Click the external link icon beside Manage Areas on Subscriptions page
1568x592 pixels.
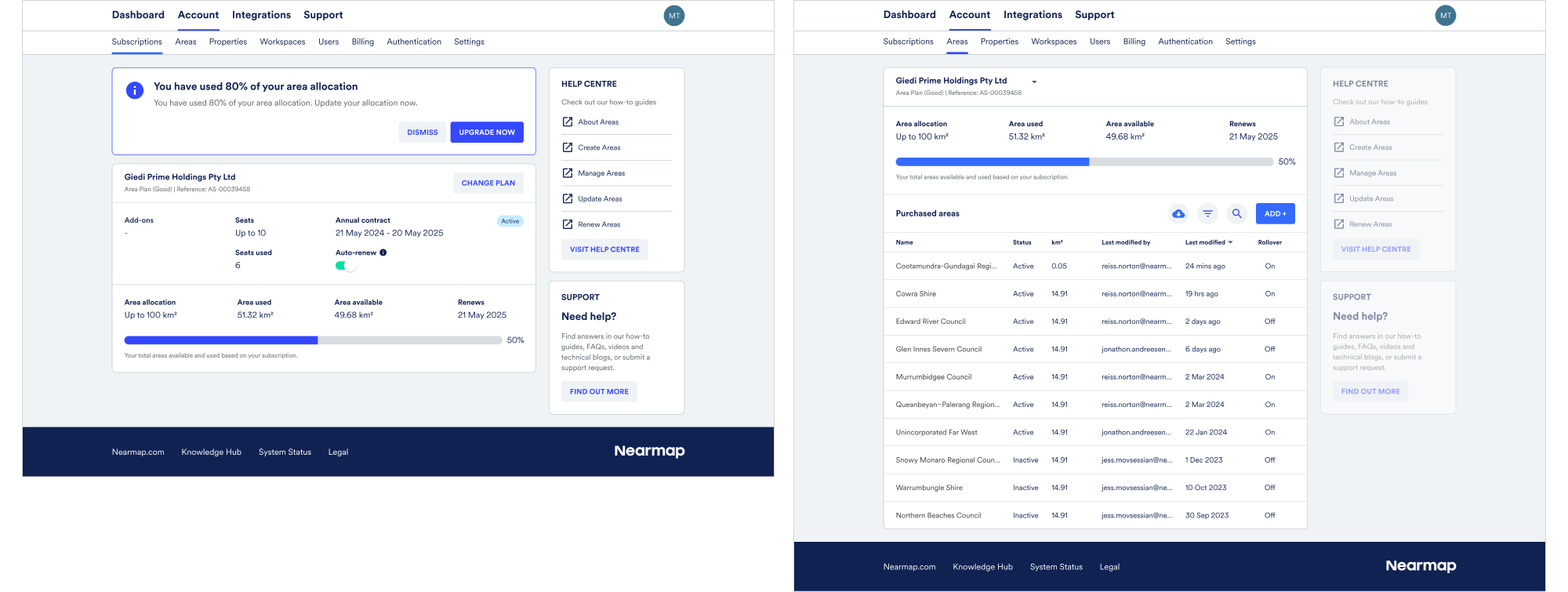568,173
